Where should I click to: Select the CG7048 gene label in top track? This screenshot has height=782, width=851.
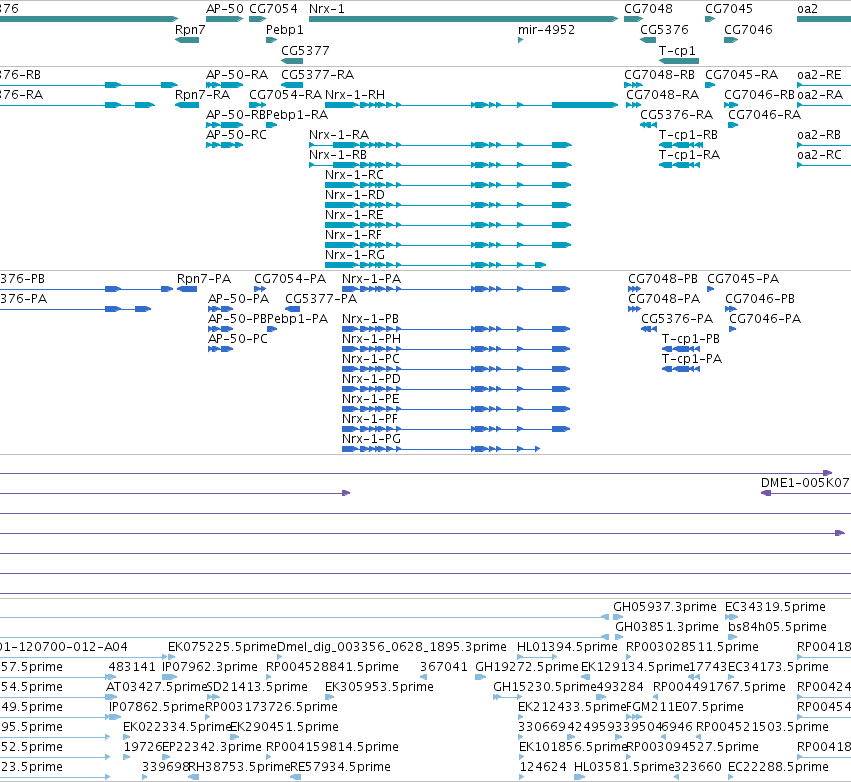tap(648, 9)
